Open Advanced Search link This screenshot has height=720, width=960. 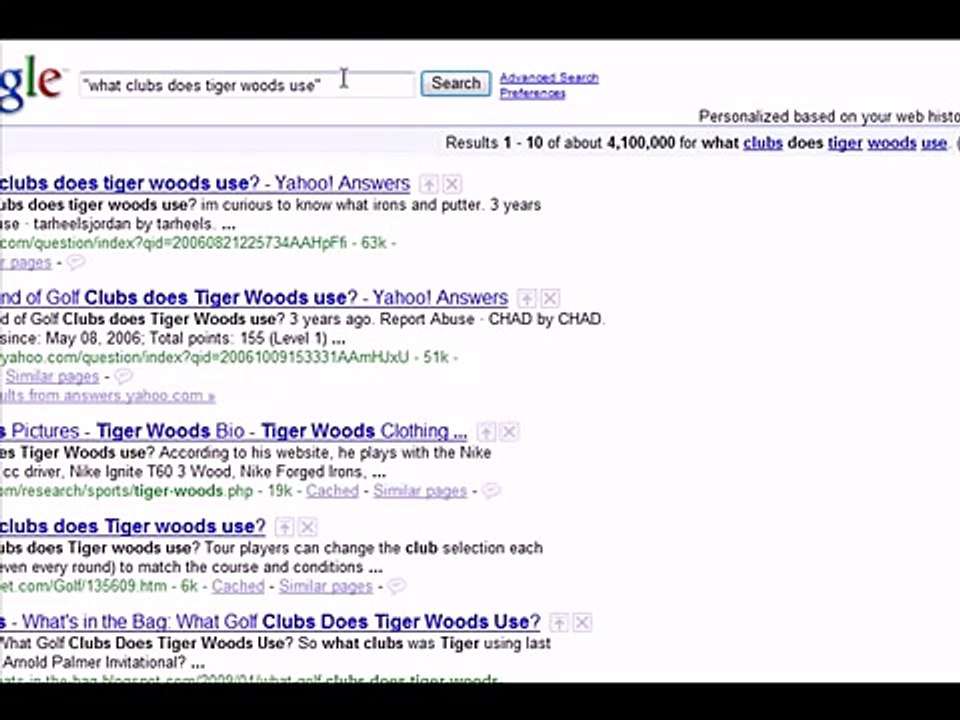pyautogui.click(x=549, y=78)
